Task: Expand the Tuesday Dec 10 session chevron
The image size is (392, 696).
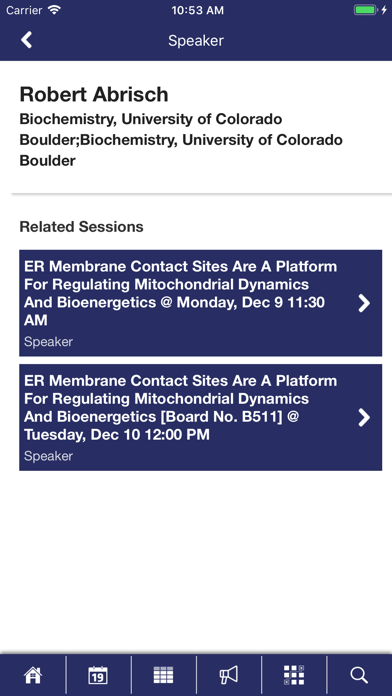Action: [x=364, y=418]
